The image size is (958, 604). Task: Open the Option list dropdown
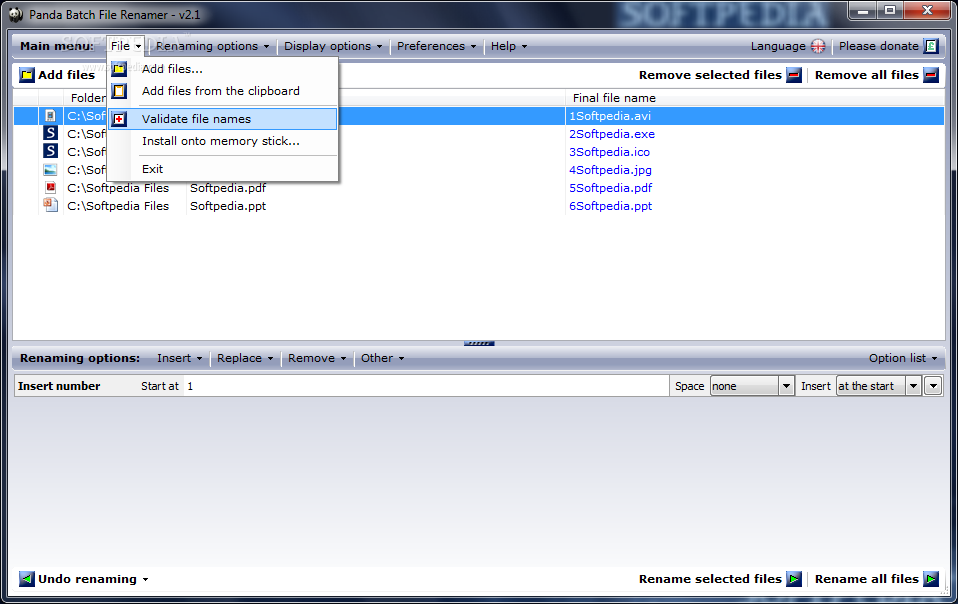pos(903,358)
